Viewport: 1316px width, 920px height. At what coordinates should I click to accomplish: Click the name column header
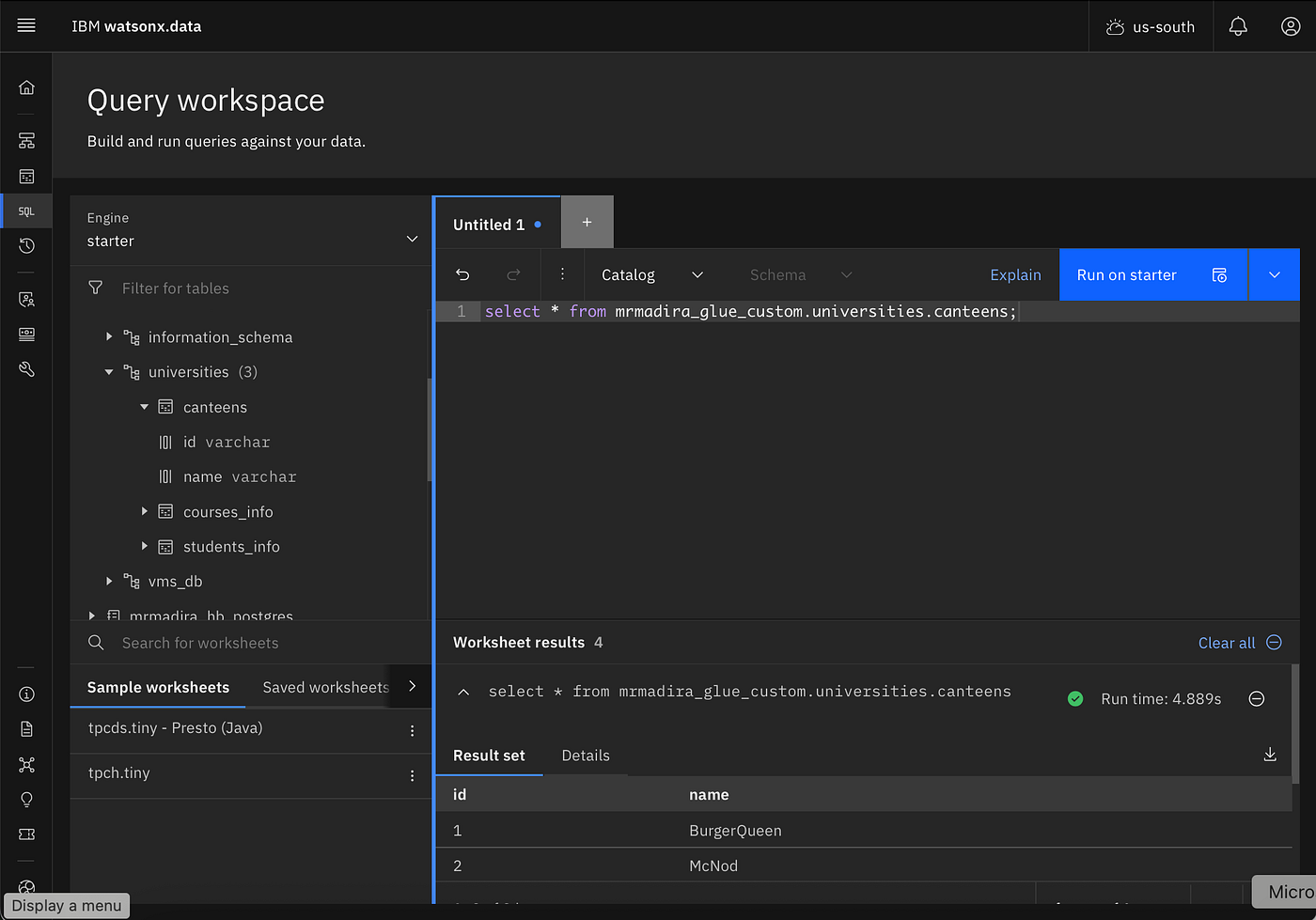[709, 794]
